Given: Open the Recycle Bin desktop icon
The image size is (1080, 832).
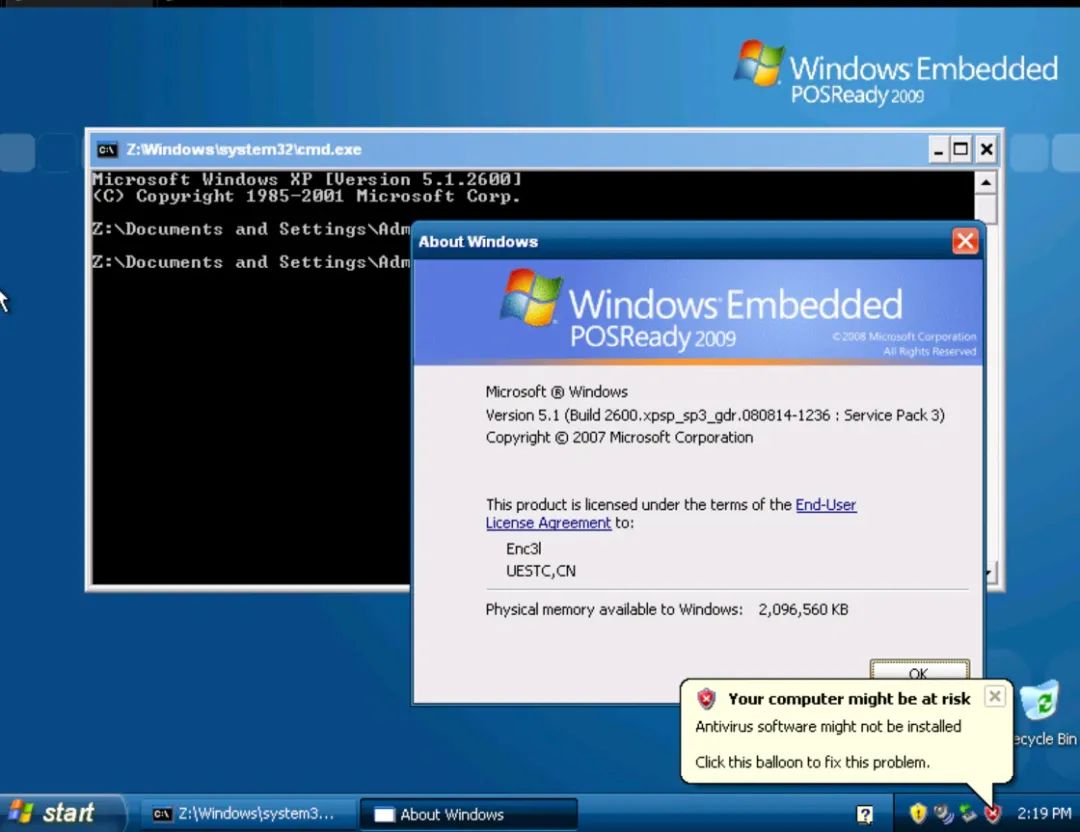Looking at the screenshot, I should [x=1041, y=713].
